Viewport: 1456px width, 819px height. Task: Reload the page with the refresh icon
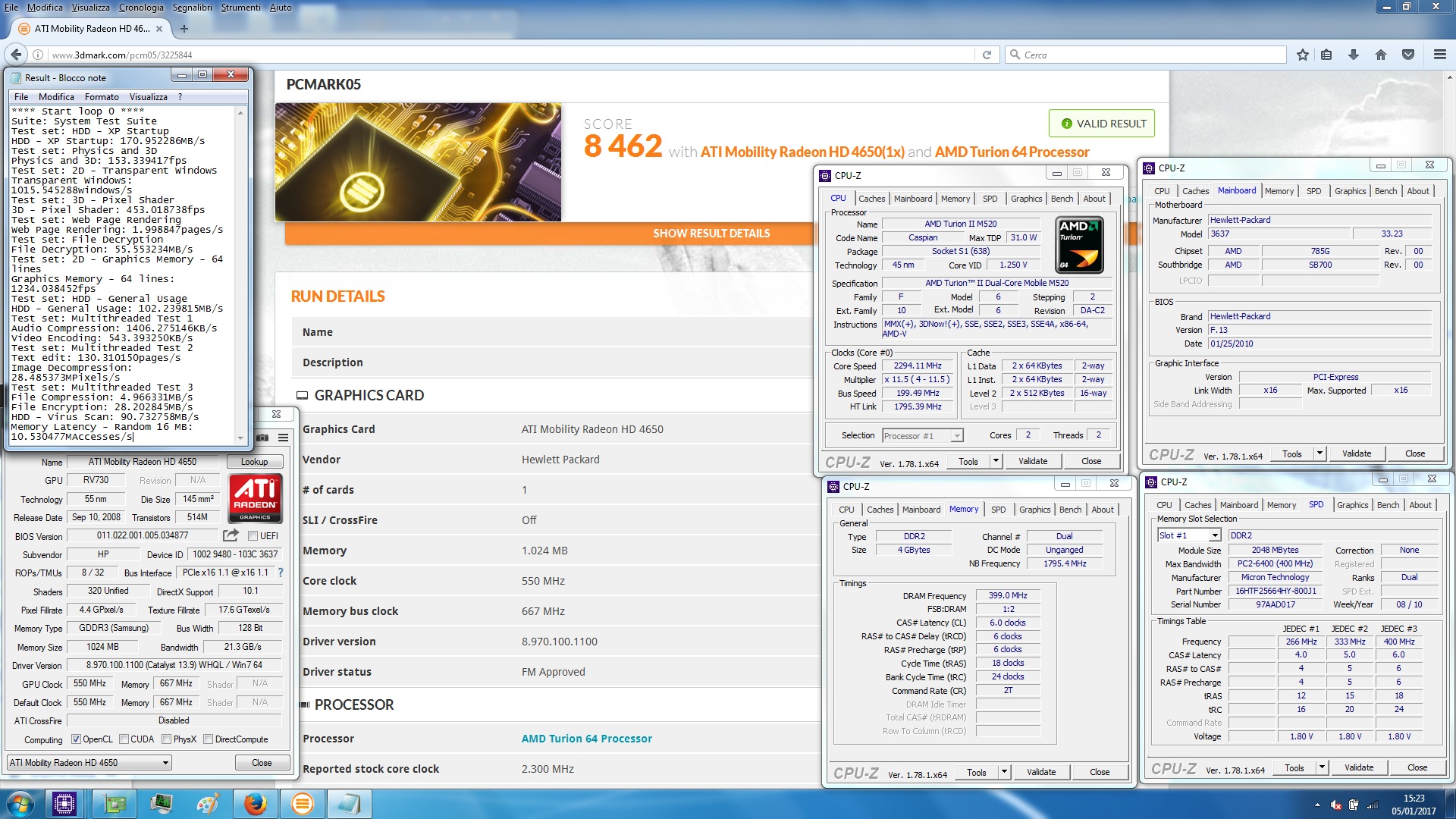pos(987,55)
